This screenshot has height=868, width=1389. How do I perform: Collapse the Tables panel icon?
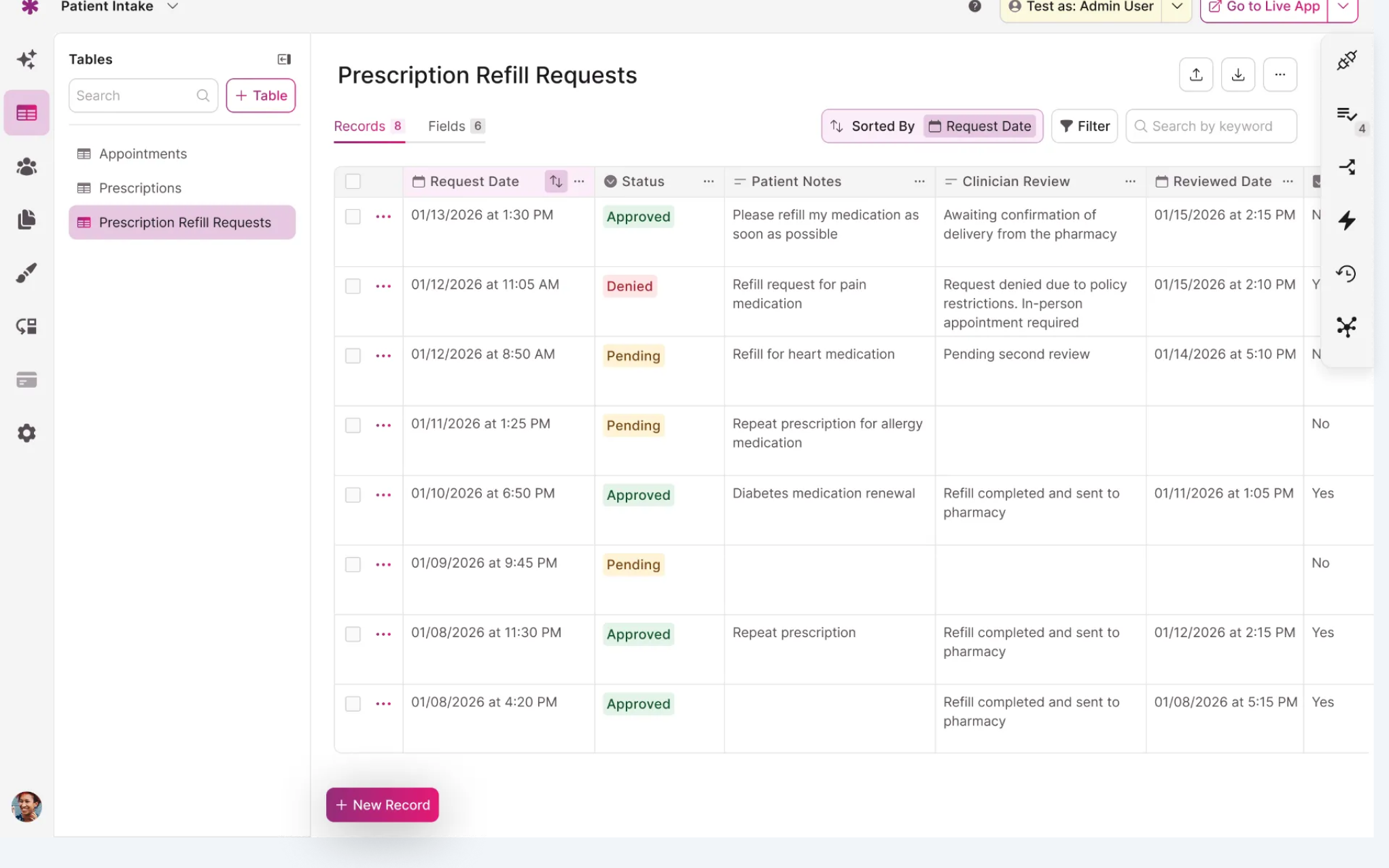point(284,59)
